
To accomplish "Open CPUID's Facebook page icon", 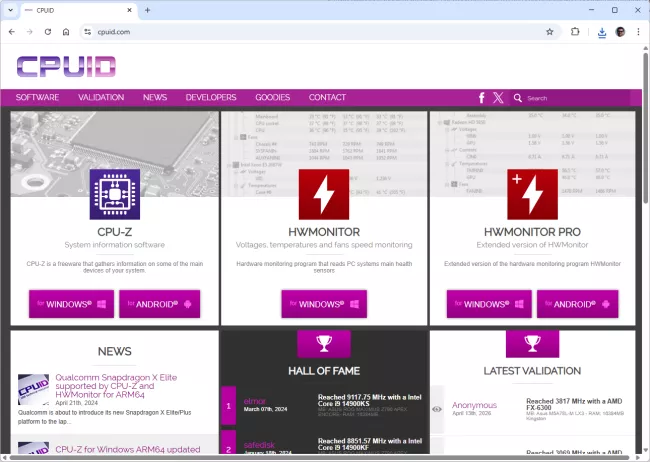I will click(482, 98).
